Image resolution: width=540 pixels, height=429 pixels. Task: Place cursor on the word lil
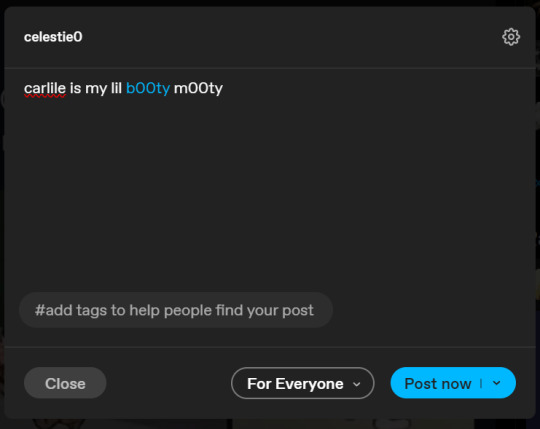pos(116,88)
